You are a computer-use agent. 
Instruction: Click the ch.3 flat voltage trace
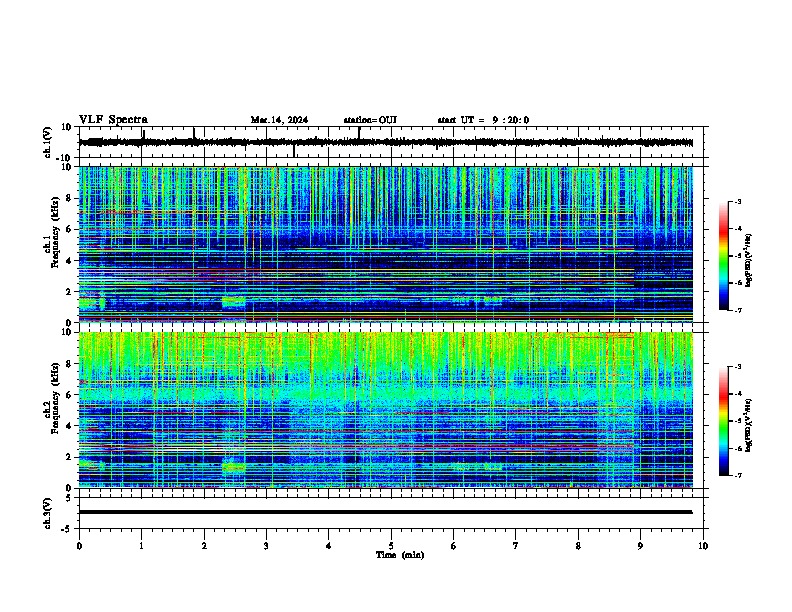pos(385,512)
